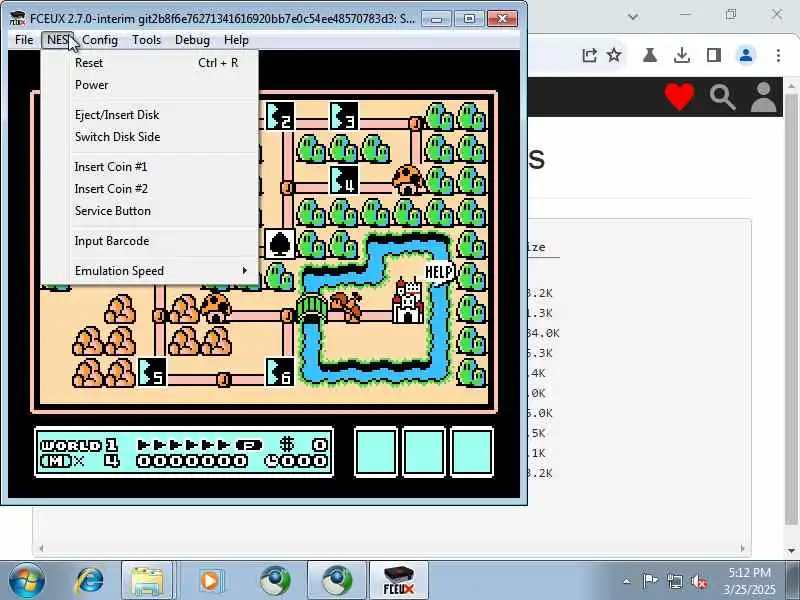Choose Insert Coin #1
The width and height of the screenshot is (800, 600).
151,167
